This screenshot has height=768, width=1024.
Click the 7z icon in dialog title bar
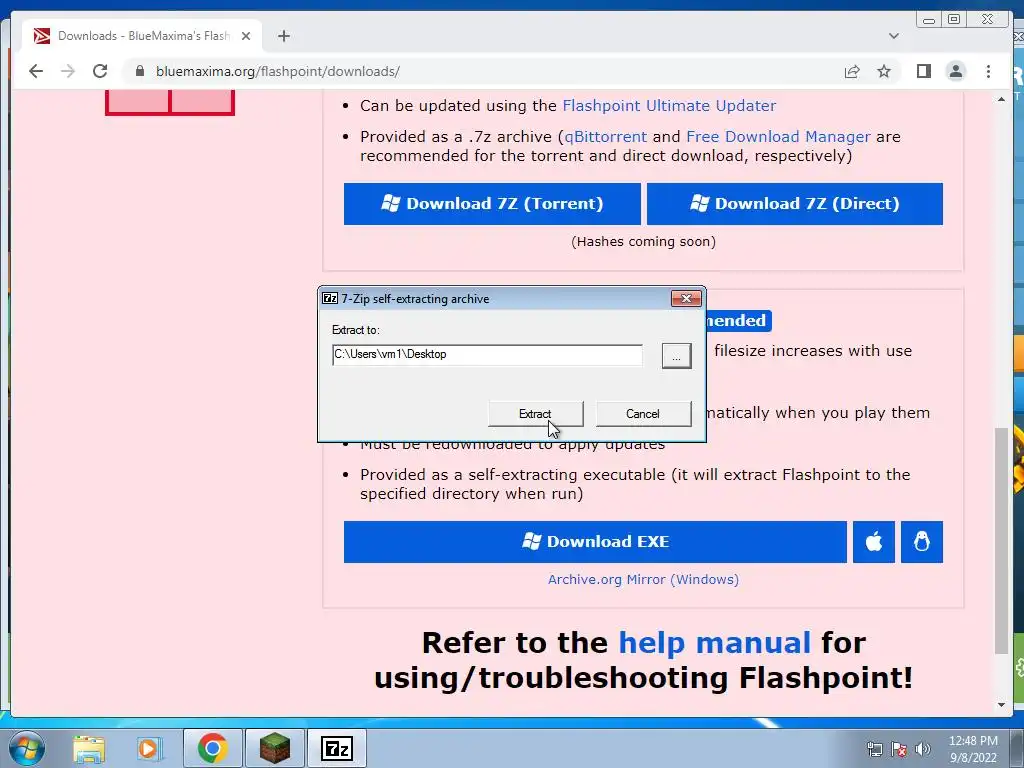[330, 298]
